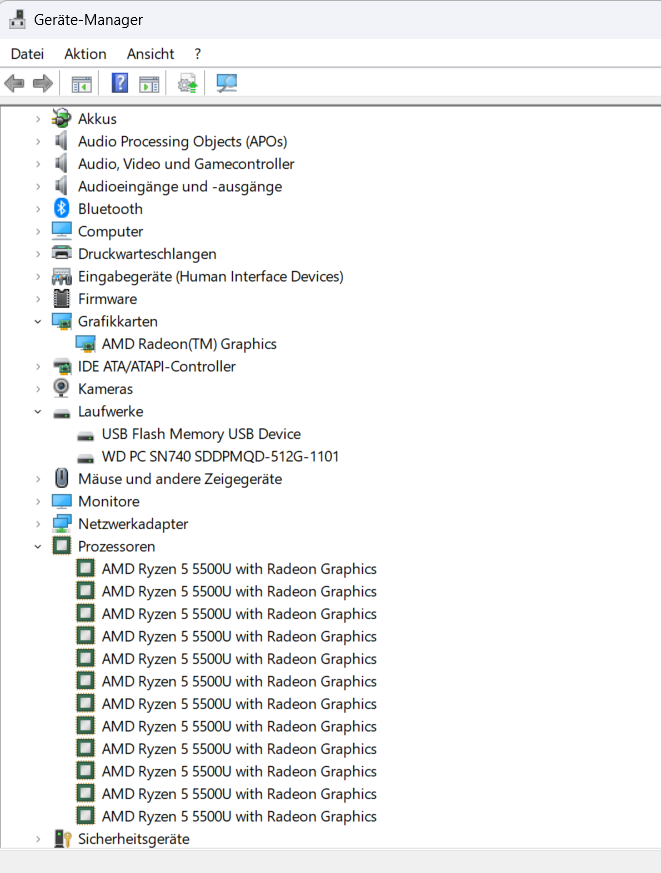Click the Firmware chip icon
The height and width of the screenshot is (873, 661).
point(61,298)
